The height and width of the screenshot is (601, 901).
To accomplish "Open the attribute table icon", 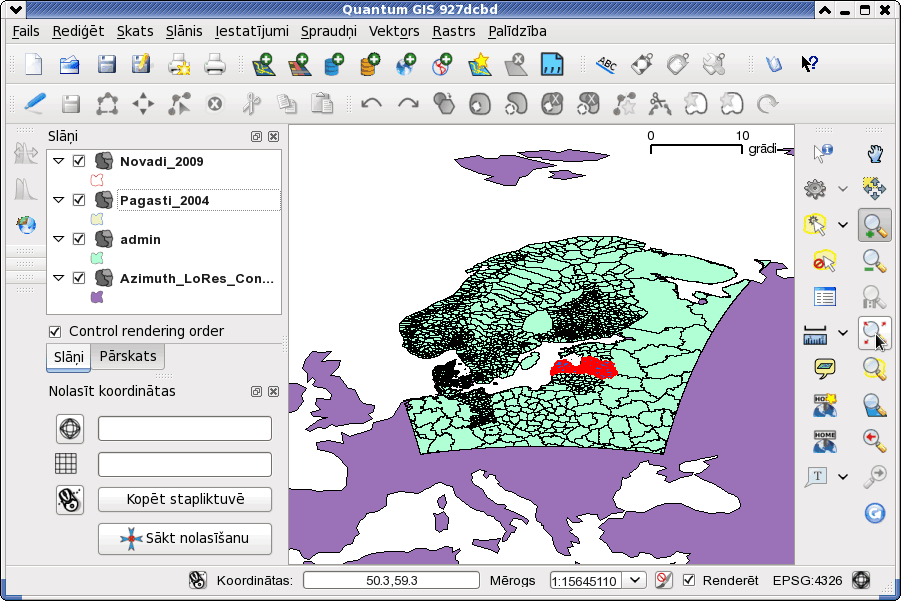I will [825, 296].
